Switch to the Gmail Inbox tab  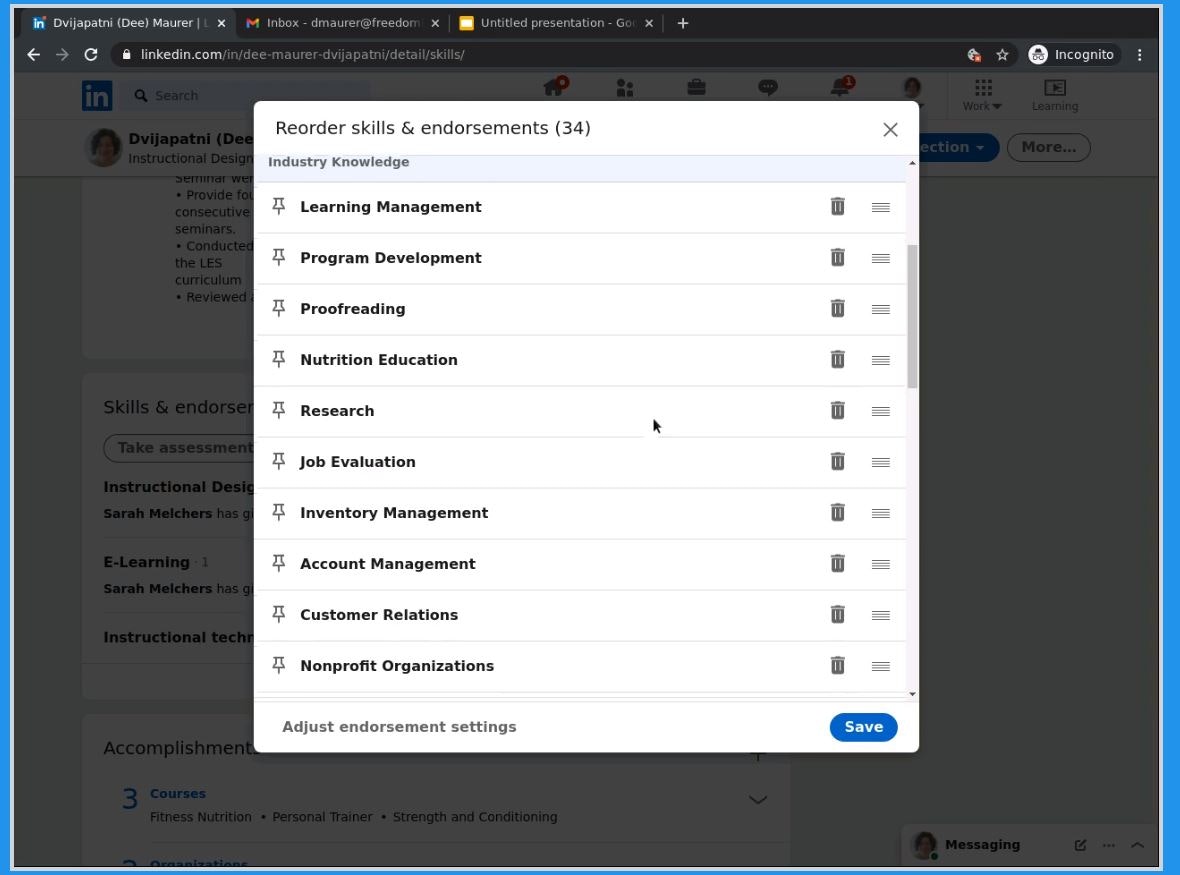point(343,23)
